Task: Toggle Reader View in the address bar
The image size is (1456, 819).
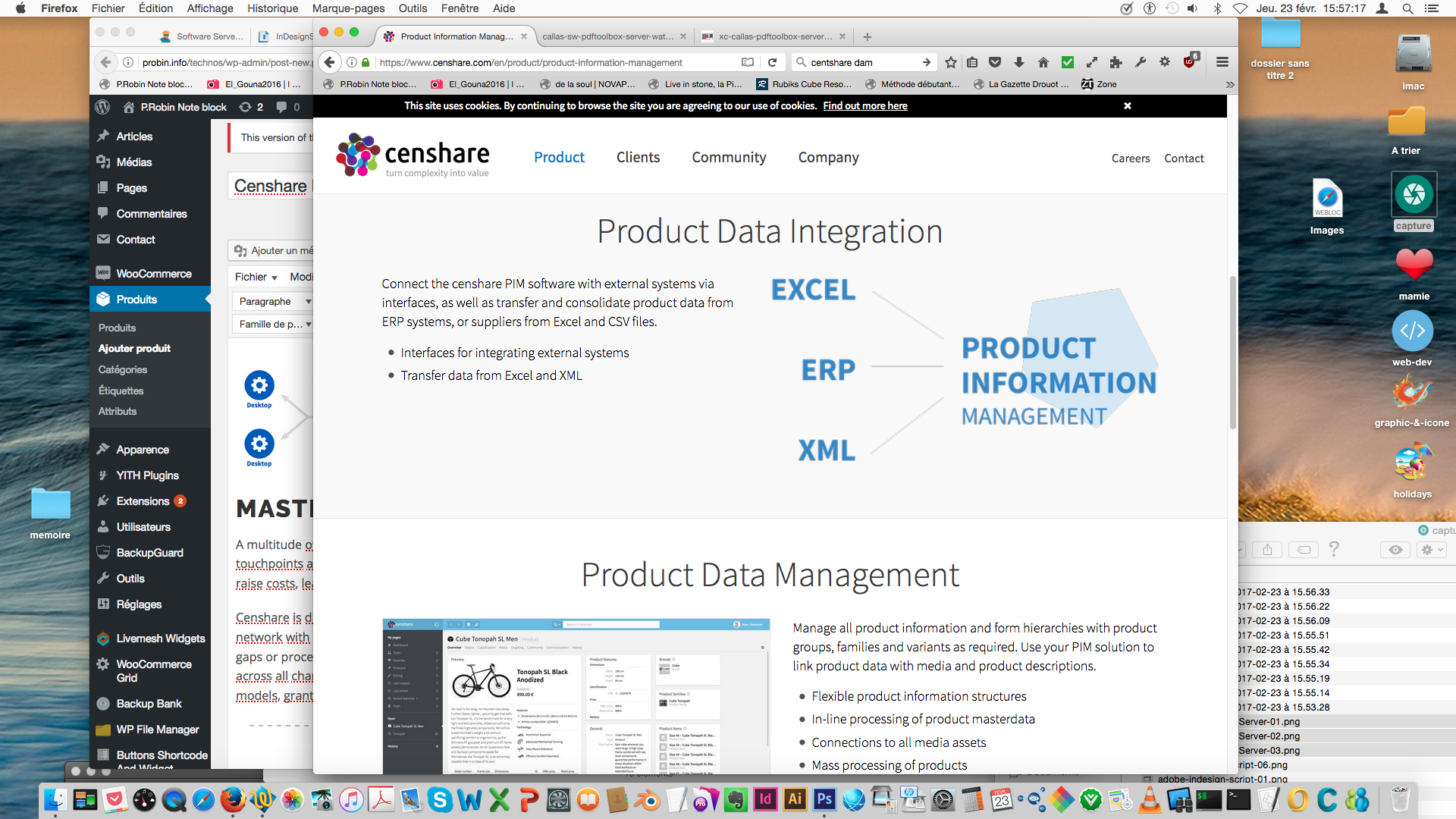Action: pos(748,62)
